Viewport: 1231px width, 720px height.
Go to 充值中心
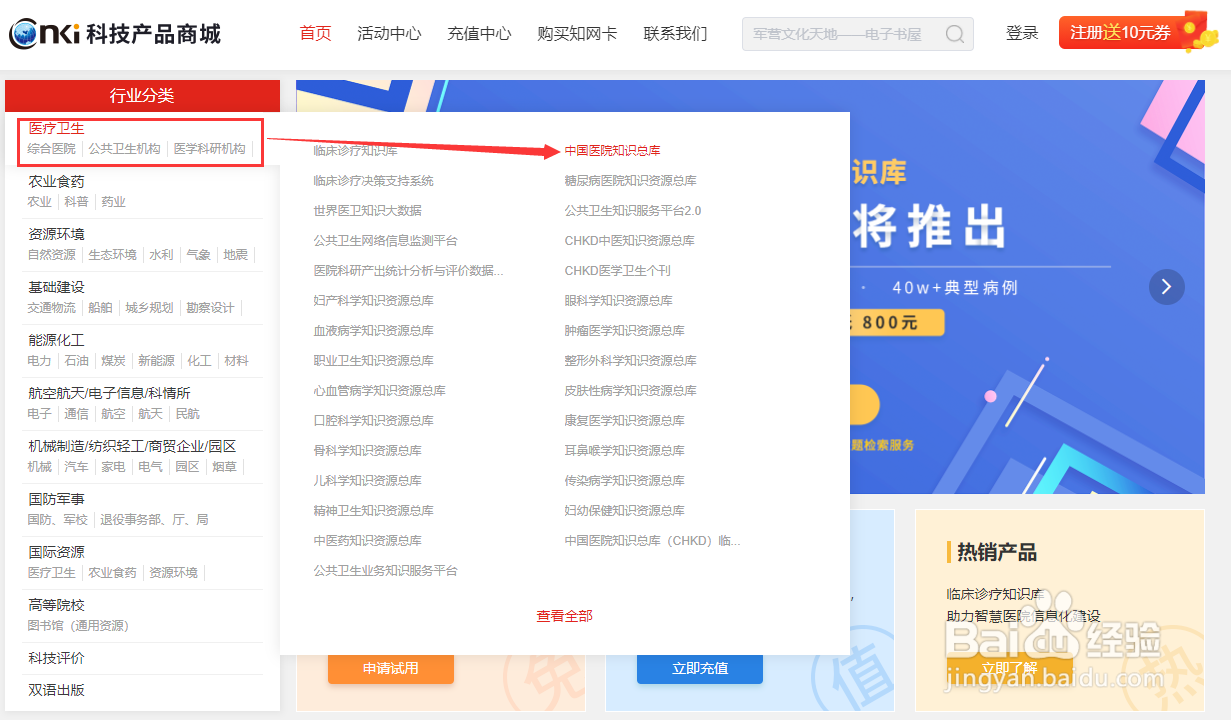point(479,33)
